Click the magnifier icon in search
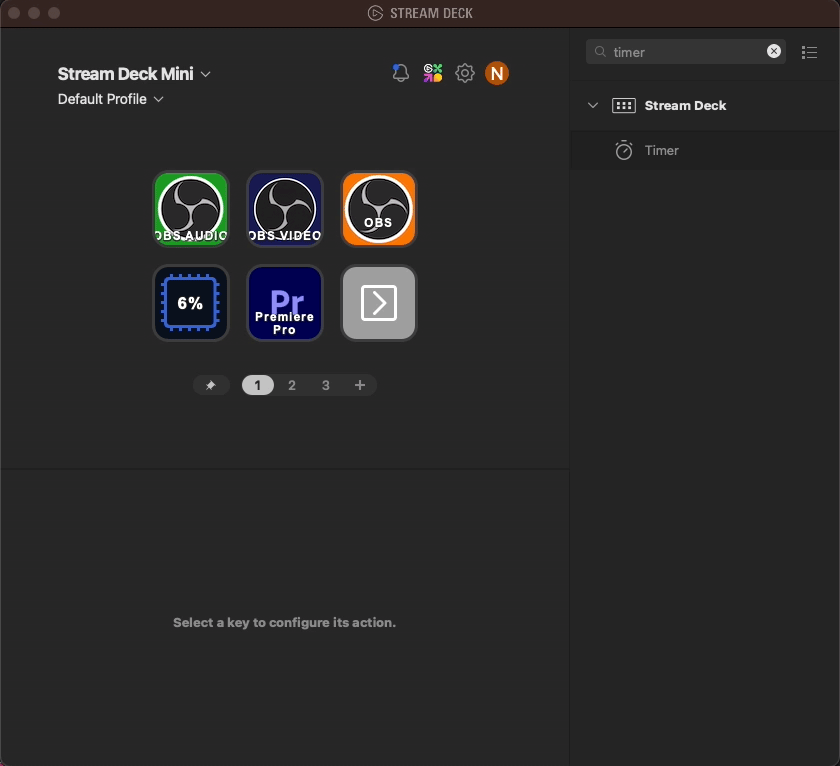The image size is (840, 766). click(x=600, y=51)
